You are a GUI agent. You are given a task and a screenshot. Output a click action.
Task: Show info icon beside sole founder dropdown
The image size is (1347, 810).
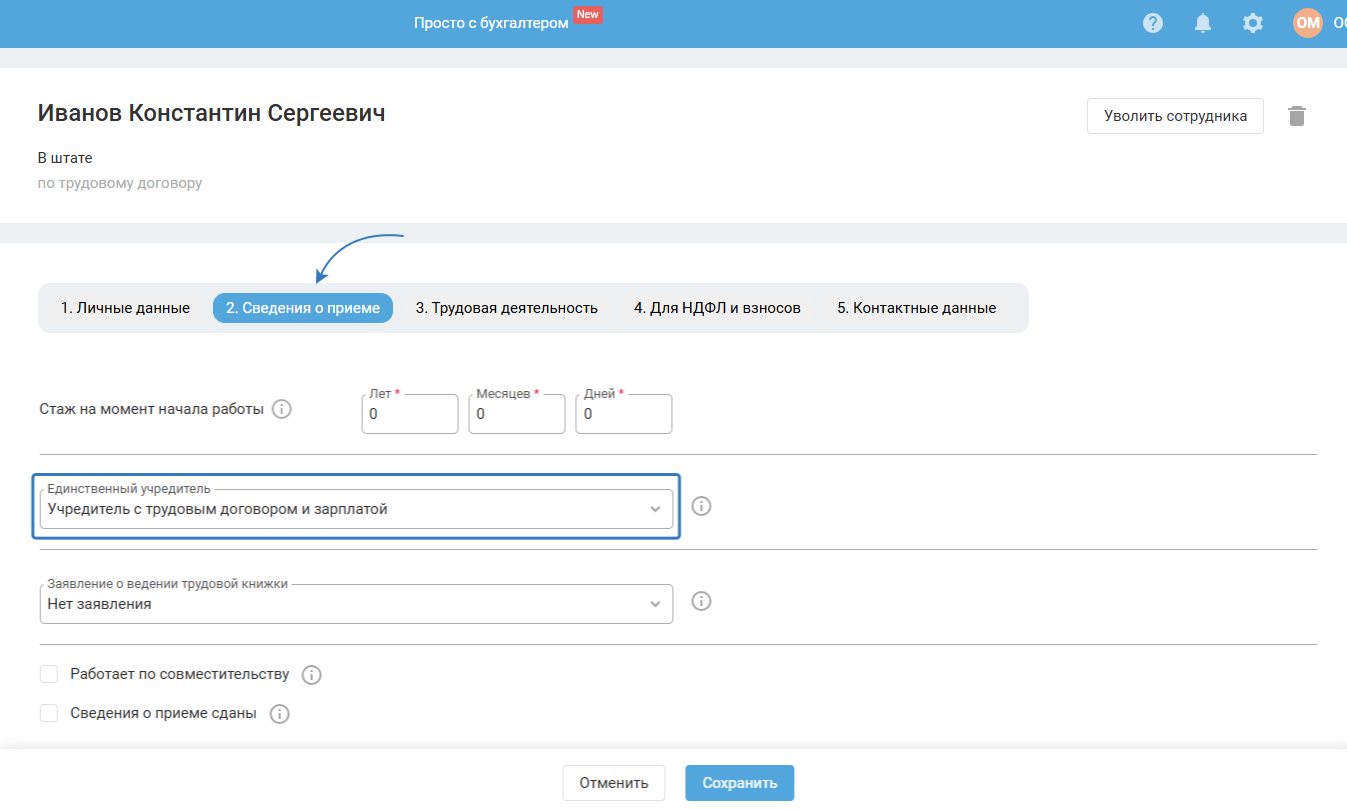point(702,506)
